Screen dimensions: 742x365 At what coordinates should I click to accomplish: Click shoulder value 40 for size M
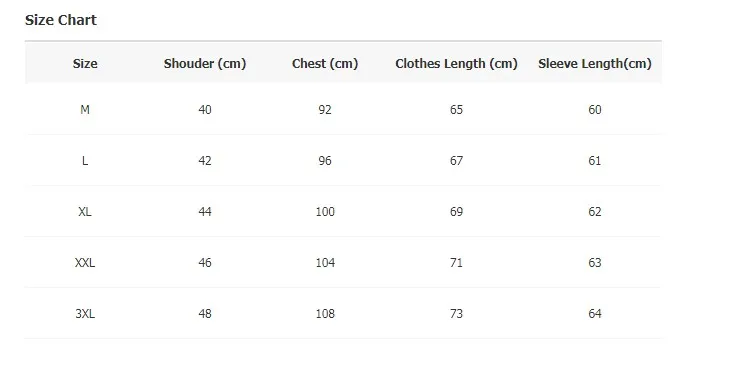point(205,110)
